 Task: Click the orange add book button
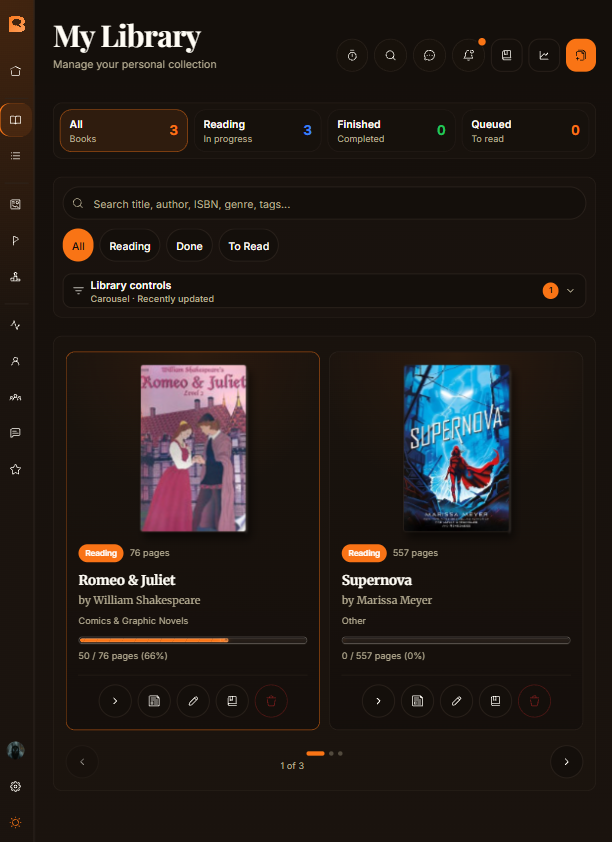pyautogui.click(x=581, y=55)
